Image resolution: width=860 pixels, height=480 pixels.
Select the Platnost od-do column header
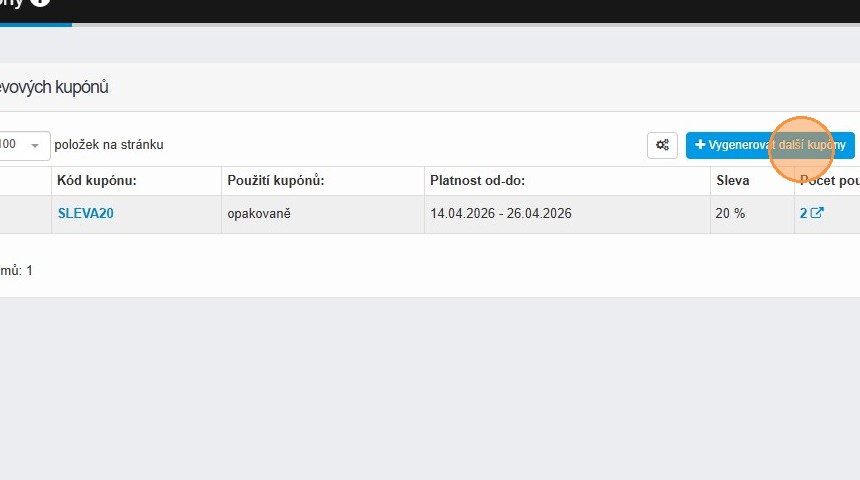[477, 181]
